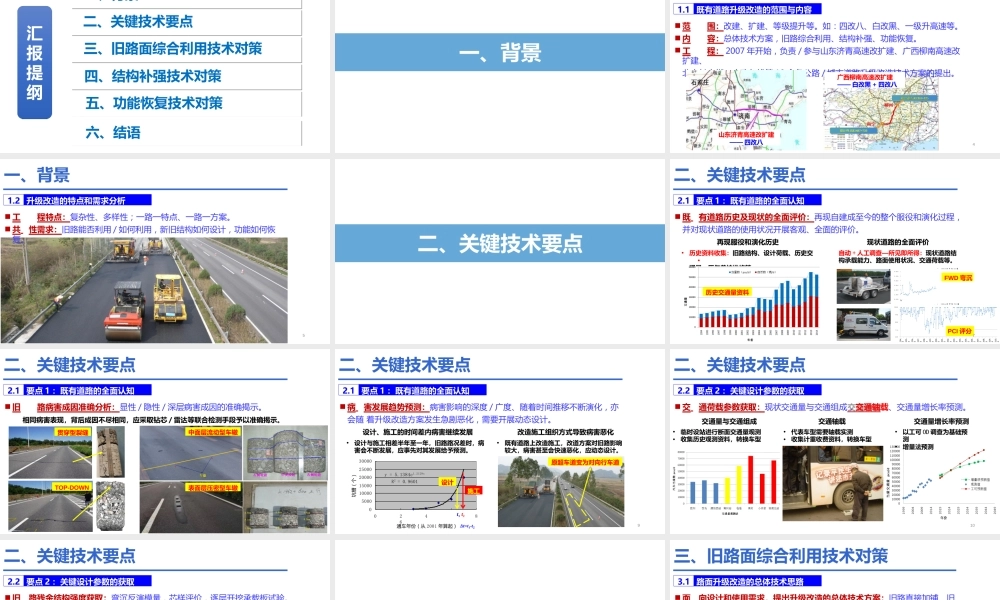Click "二、关键技术要点" in the outline list

point(138,22)
